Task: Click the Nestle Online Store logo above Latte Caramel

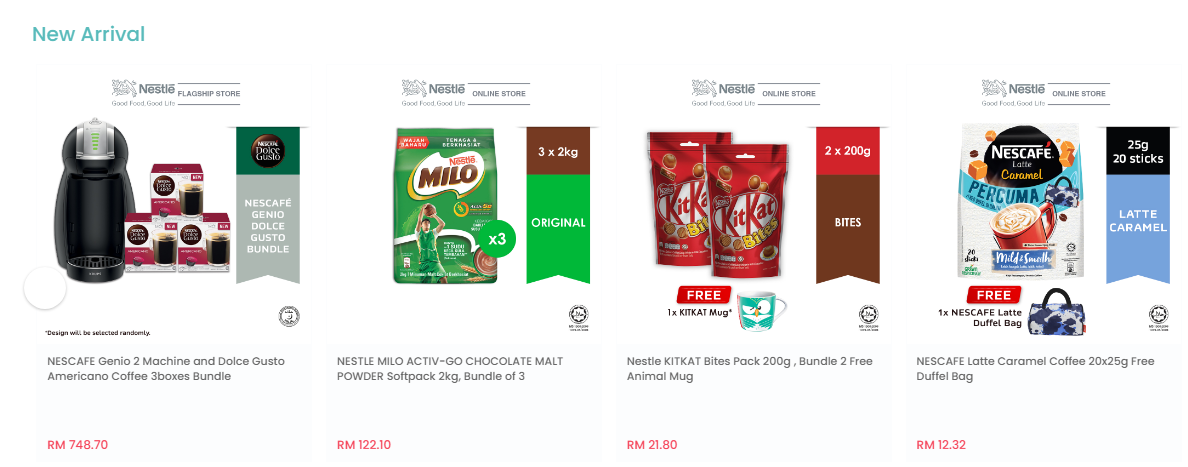Action: point(1046,92)
